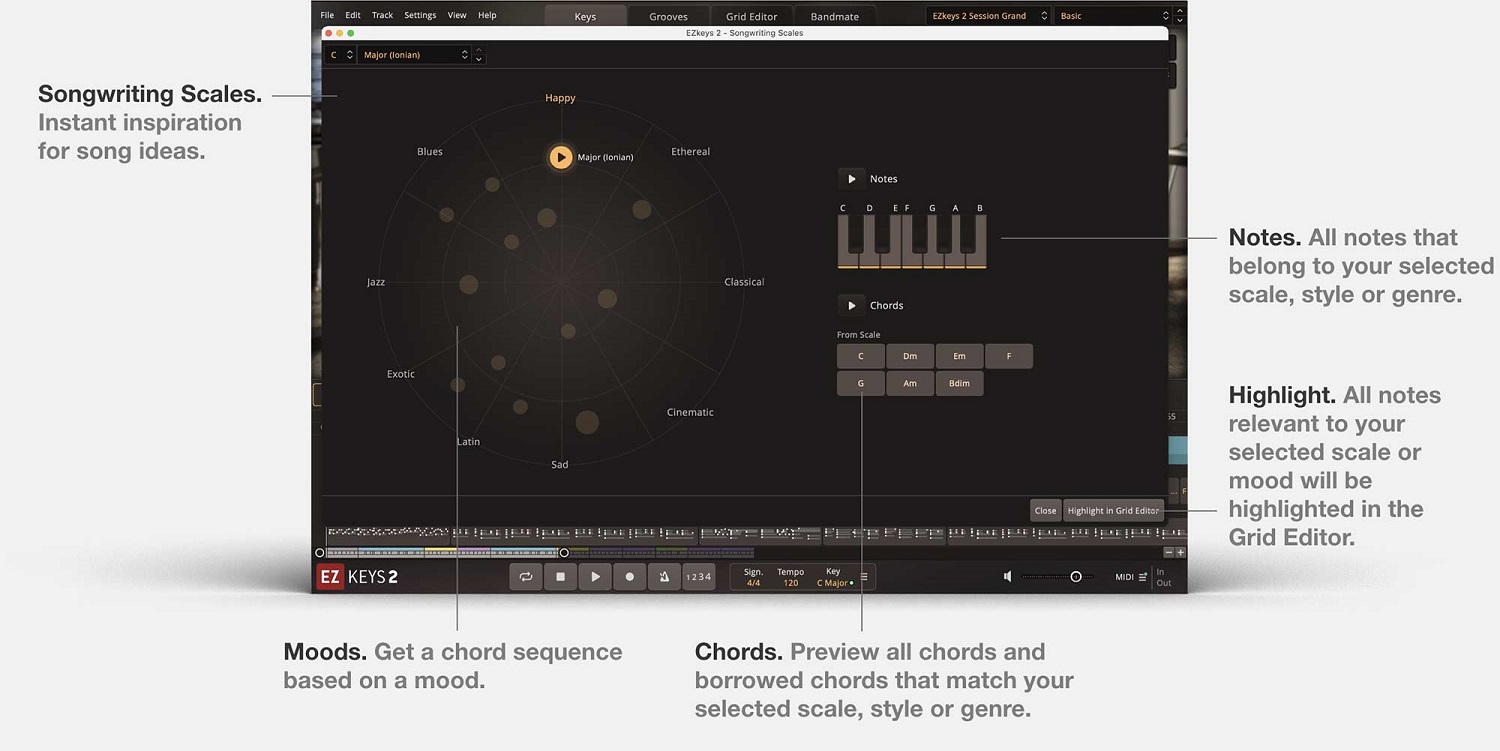Select the Jazz style label
This screenshot has height=751, width=1500.
(x=376, y=282)
